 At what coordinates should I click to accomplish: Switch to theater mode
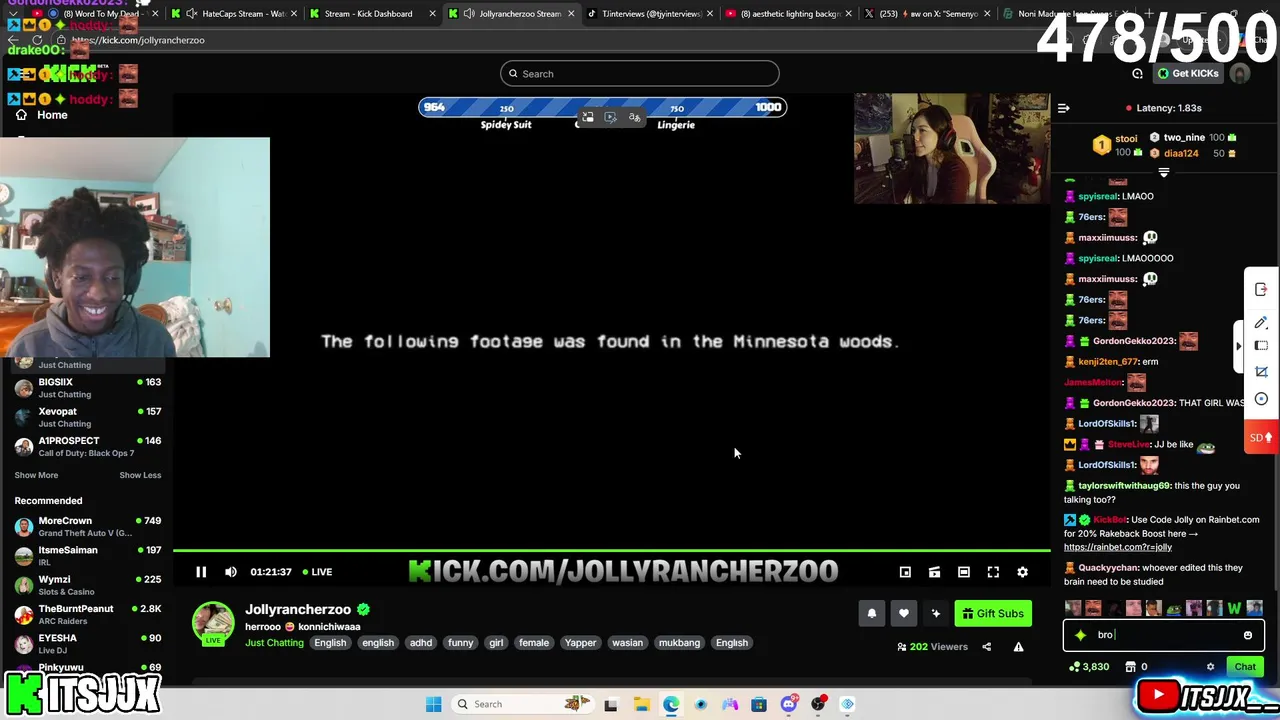coord(963,572)
